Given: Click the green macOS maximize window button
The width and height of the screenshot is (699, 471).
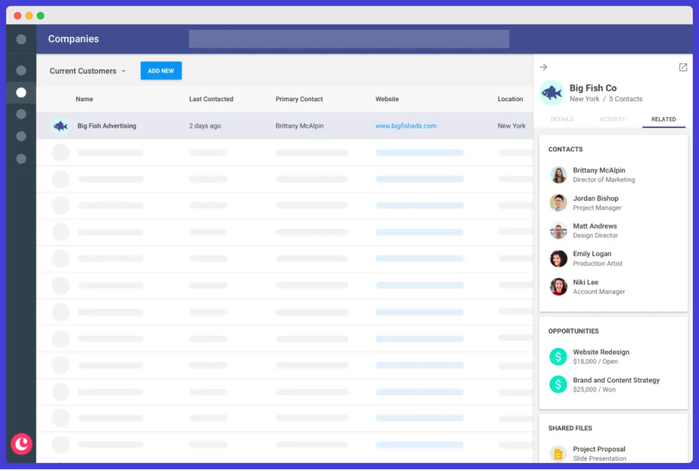Looking at the screenshot, I should (41, 16).
